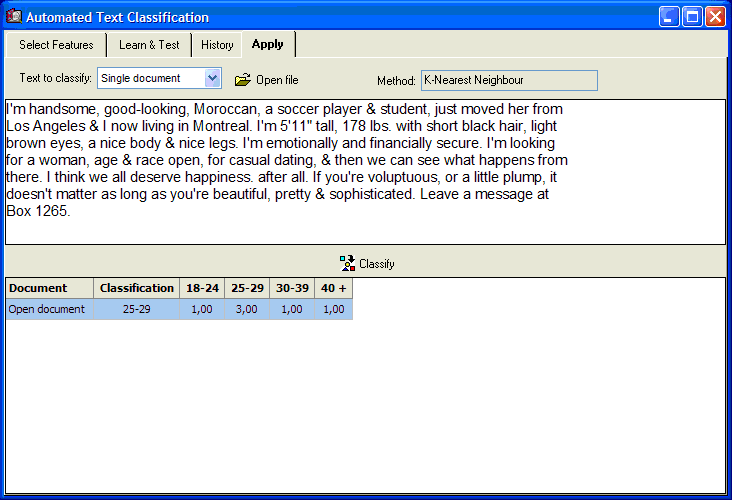The image size is (732, 500).
Task: Maximize the Automated Text Classification window
Action: (692, 17)
